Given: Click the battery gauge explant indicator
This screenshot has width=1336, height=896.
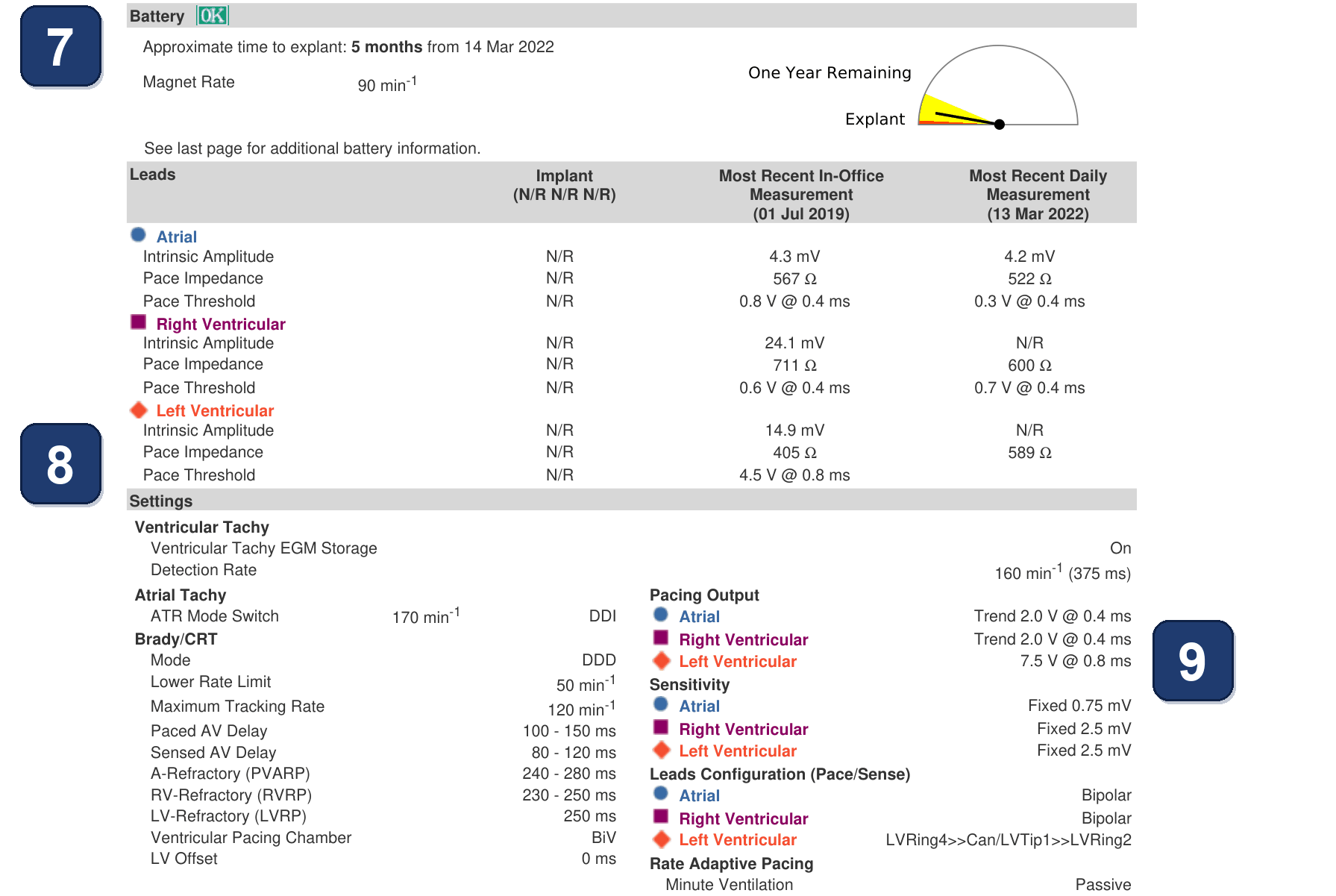Looking at the screenshot, I should tap(998, 86).
